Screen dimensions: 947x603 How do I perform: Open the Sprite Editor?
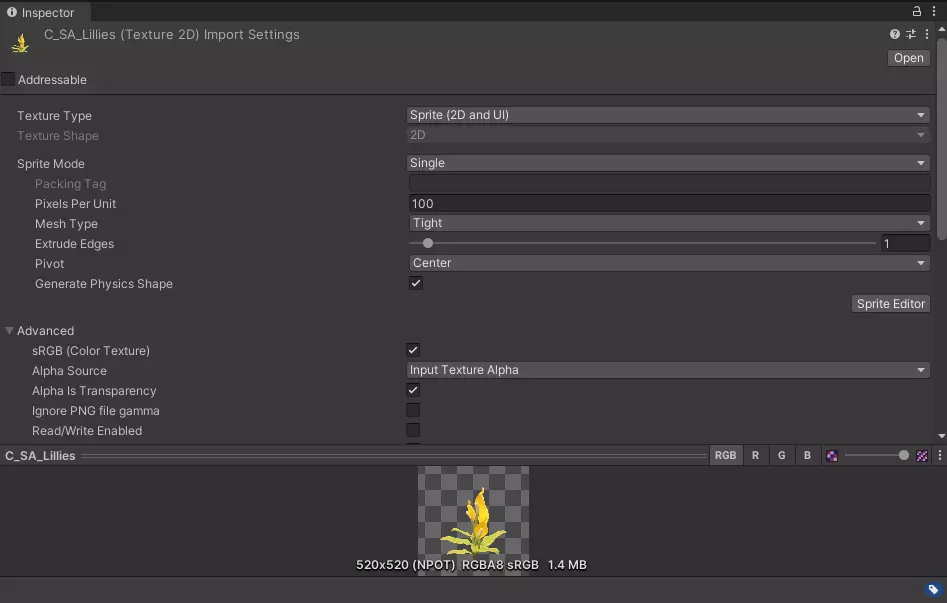coord(891,304)
